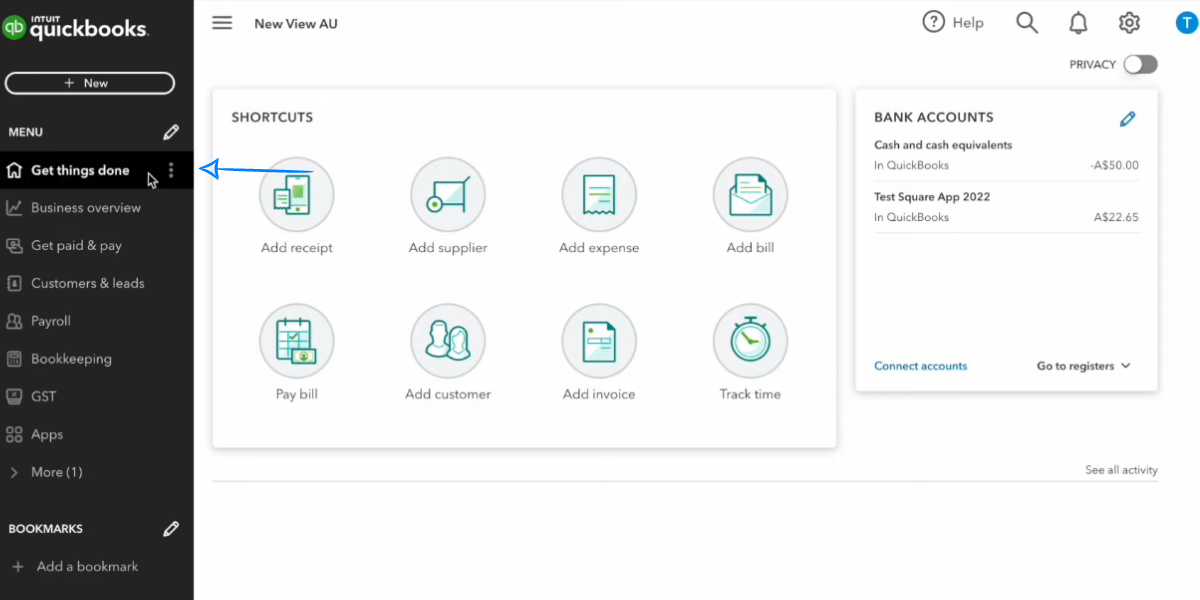This screenshot has width=1200, height=600.
Task: Click the -A$50.00 balance
Action: pos(1115,166)
